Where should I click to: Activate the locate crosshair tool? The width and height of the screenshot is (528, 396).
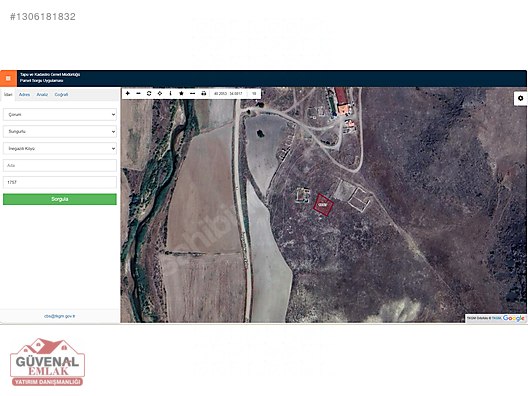[160, 93]
